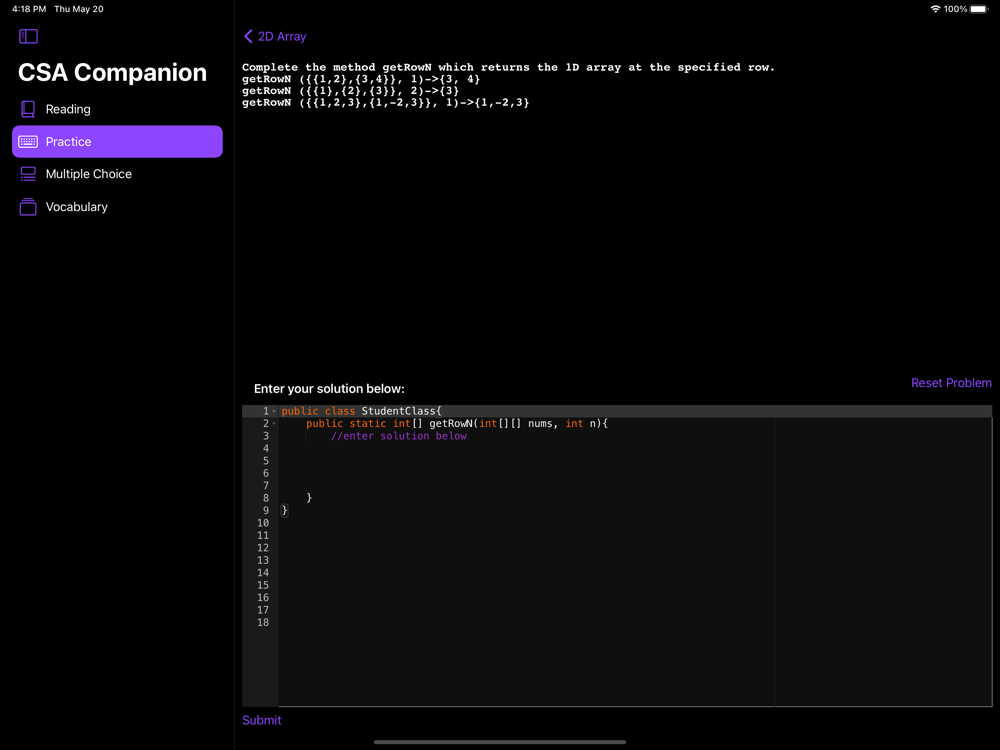Click the closing brace on line 8
Screen dimensions: 1000x750
tap(309, 498)
